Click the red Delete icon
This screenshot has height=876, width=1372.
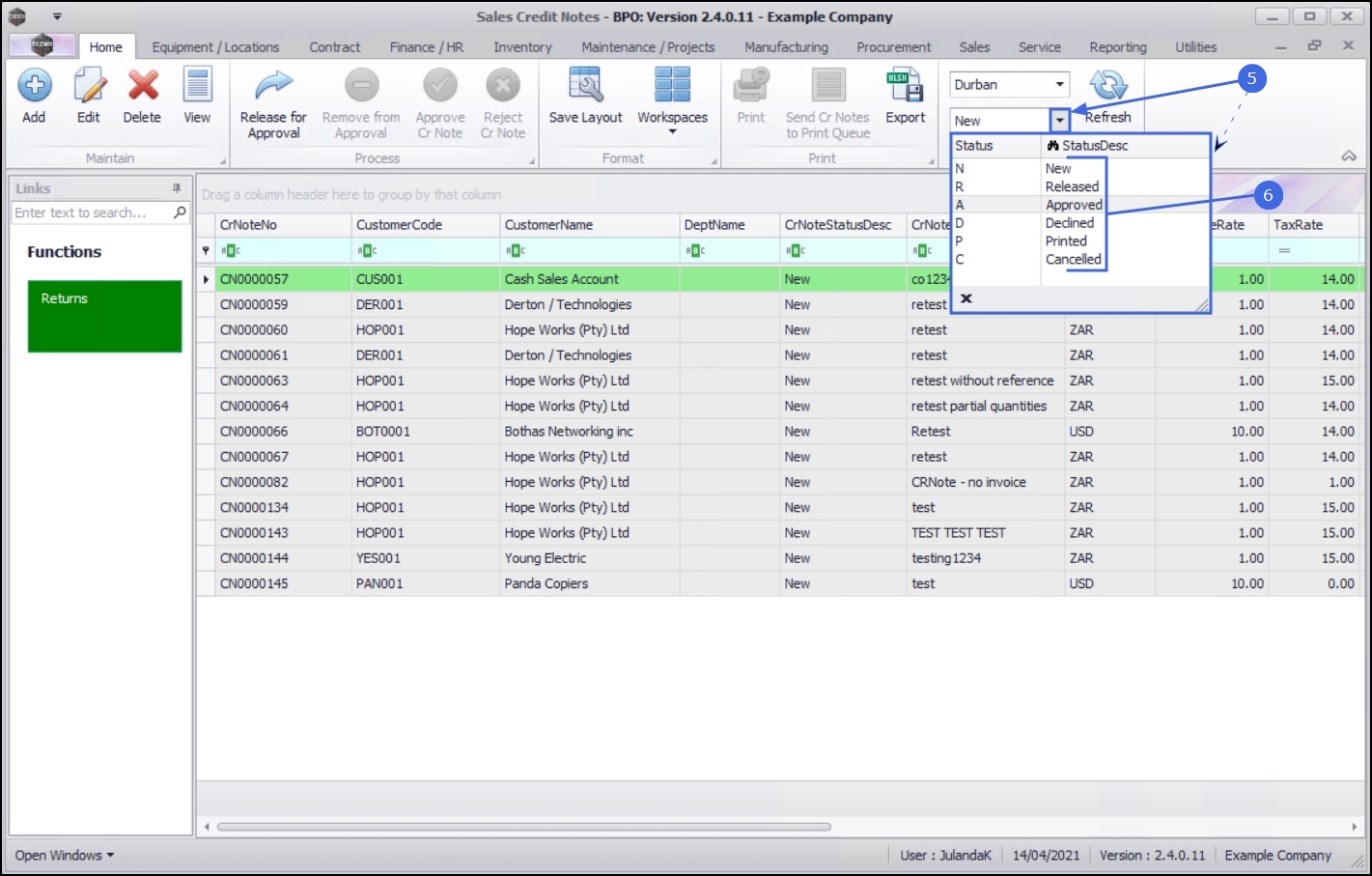pos(143,86)
